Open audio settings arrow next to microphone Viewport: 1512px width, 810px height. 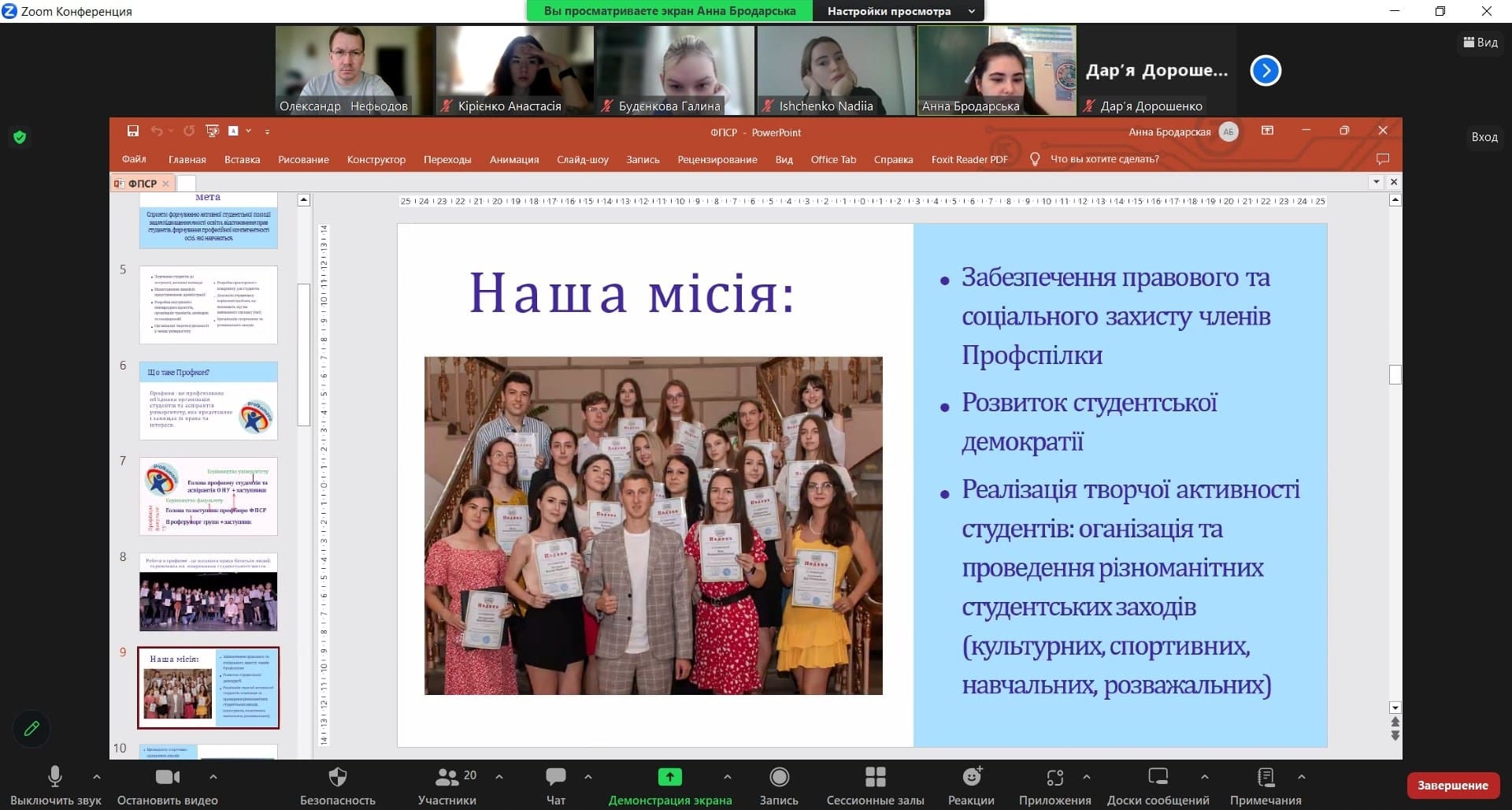(97, 777)
